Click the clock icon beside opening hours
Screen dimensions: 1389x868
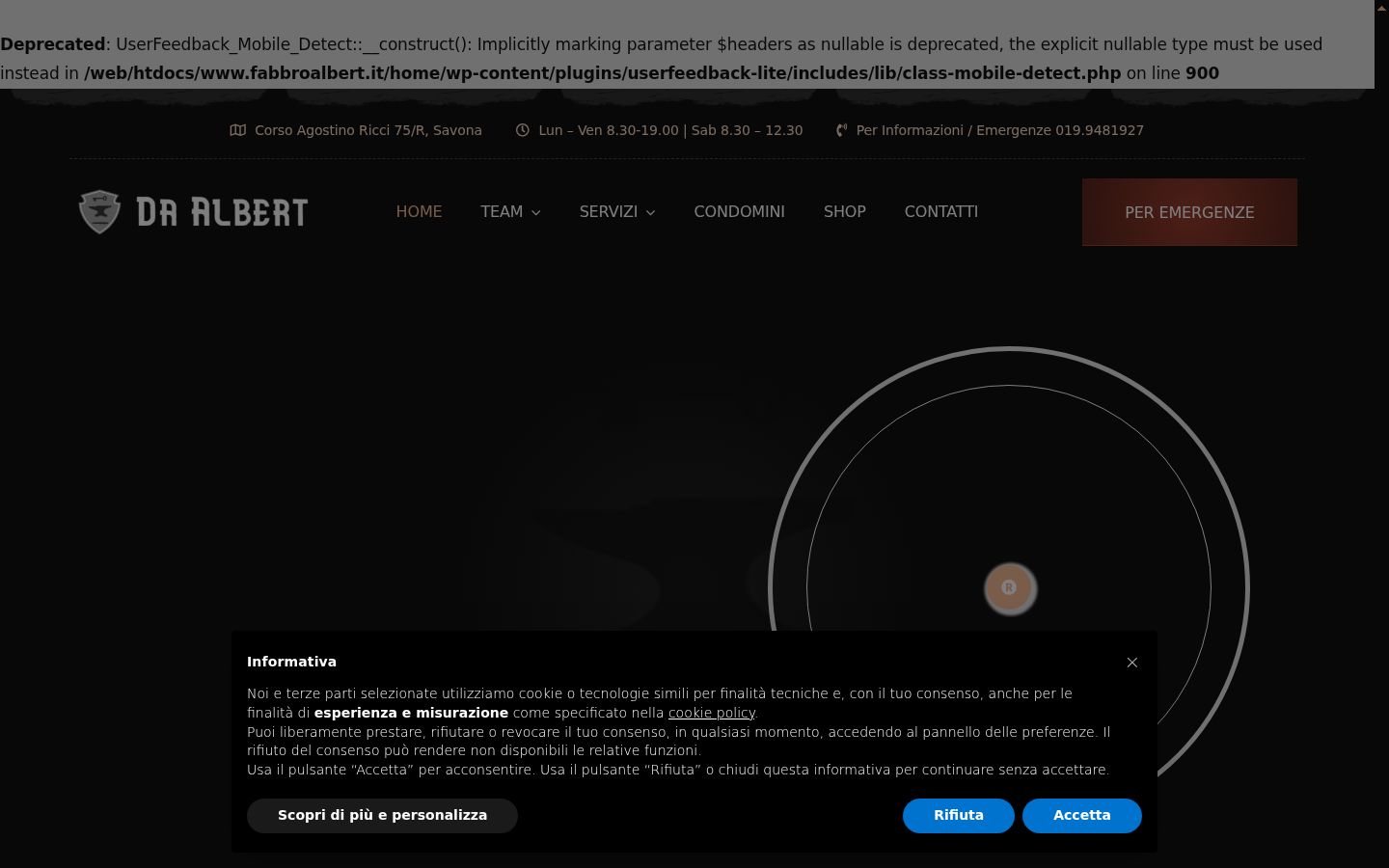coord(523,130)
